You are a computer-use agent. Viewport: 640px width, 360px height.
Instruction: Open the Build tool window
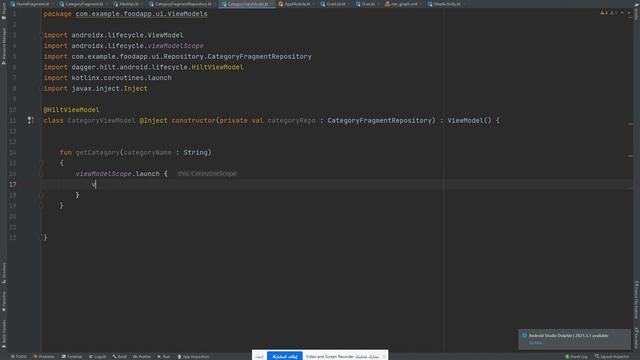tap(120, 357)
